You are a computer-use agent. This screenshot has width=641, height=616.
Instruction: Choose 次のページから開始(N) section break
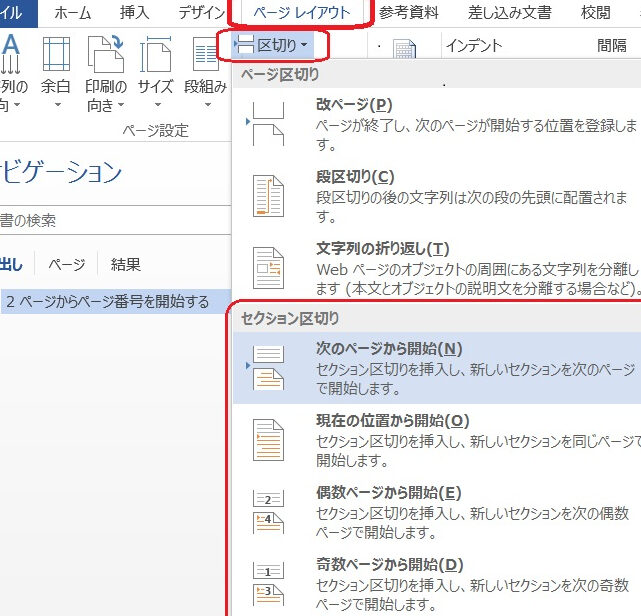pyautogui.click(x=437, y=368)
